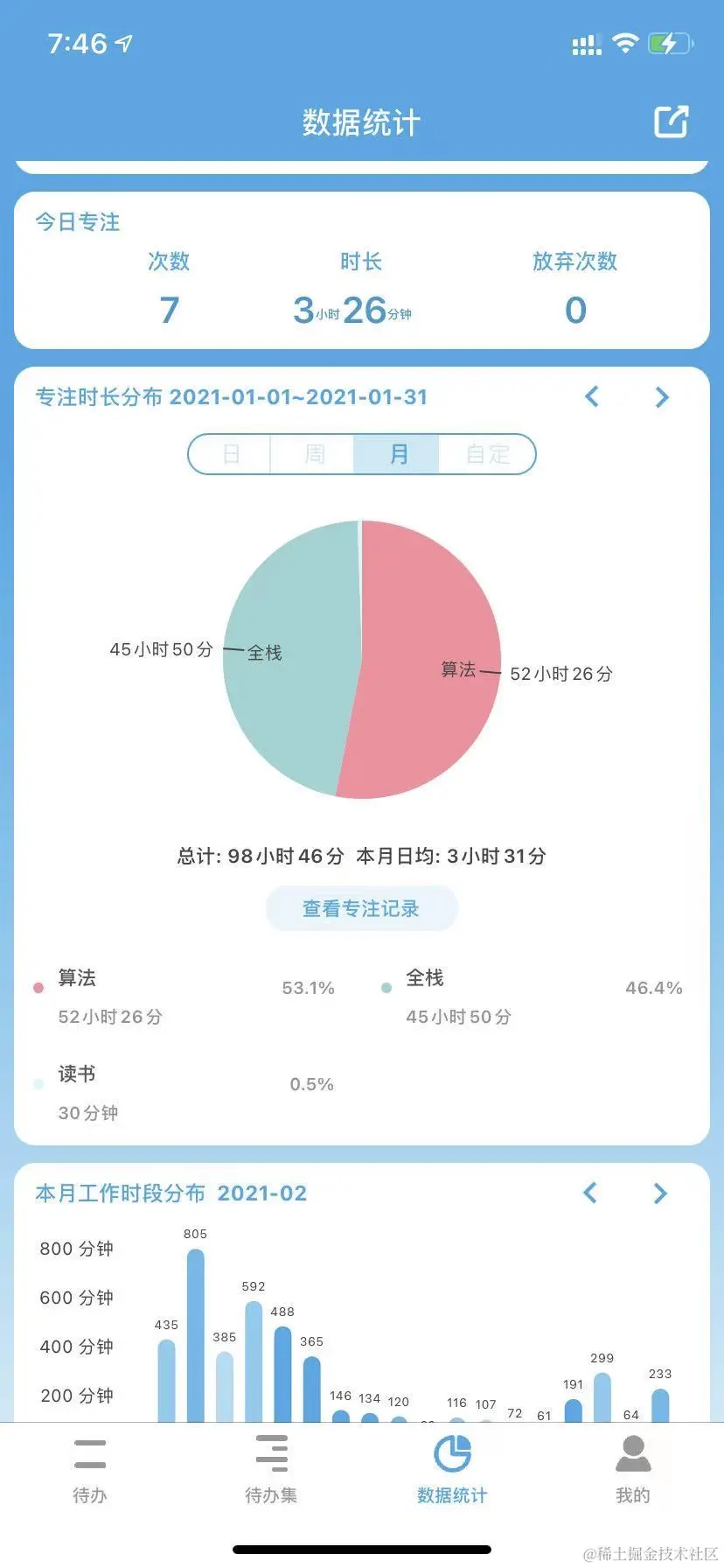This screenshot has height=1568, width=724.
Task: Tap the 查看专注记录 button
Action: pos(361,908)
